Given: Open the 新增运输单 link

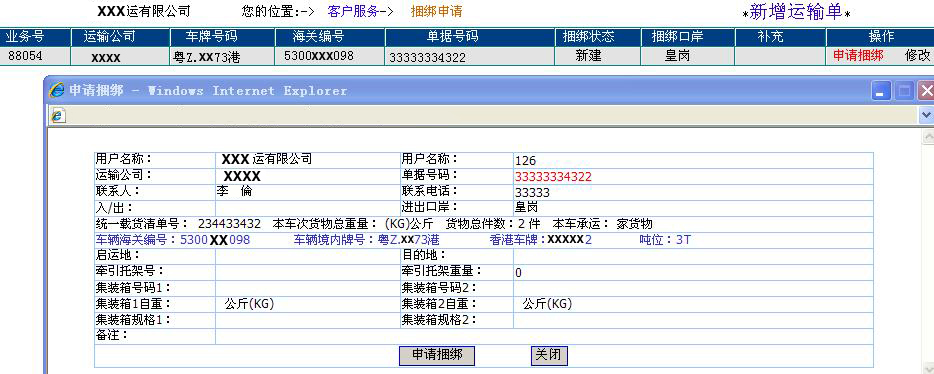Looking at the screenshot, I should [796, 13].
